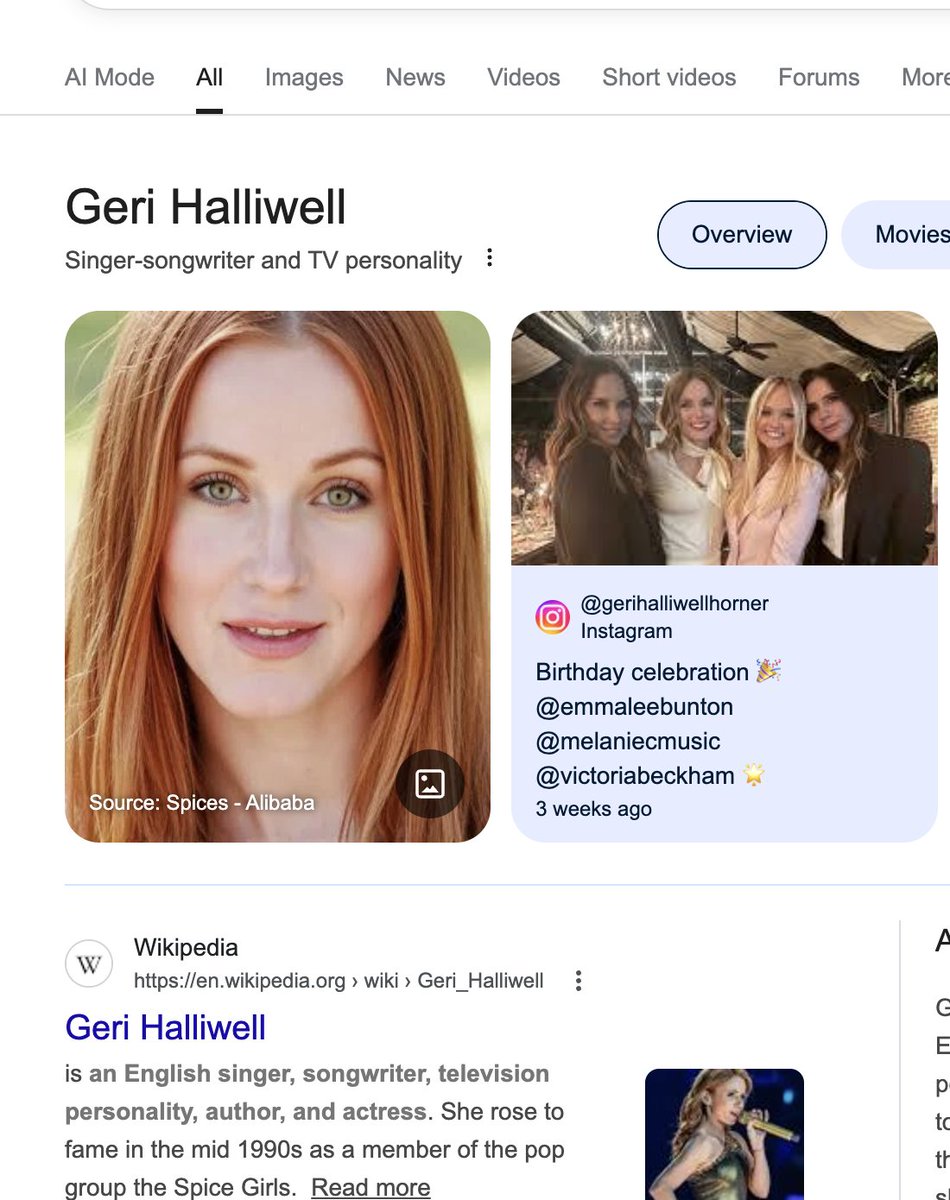The width and height of the screenshot is (950, 1200).
Task: Open three-dot menu next to Wikipedia URL
Action: [x=578, y=981]
